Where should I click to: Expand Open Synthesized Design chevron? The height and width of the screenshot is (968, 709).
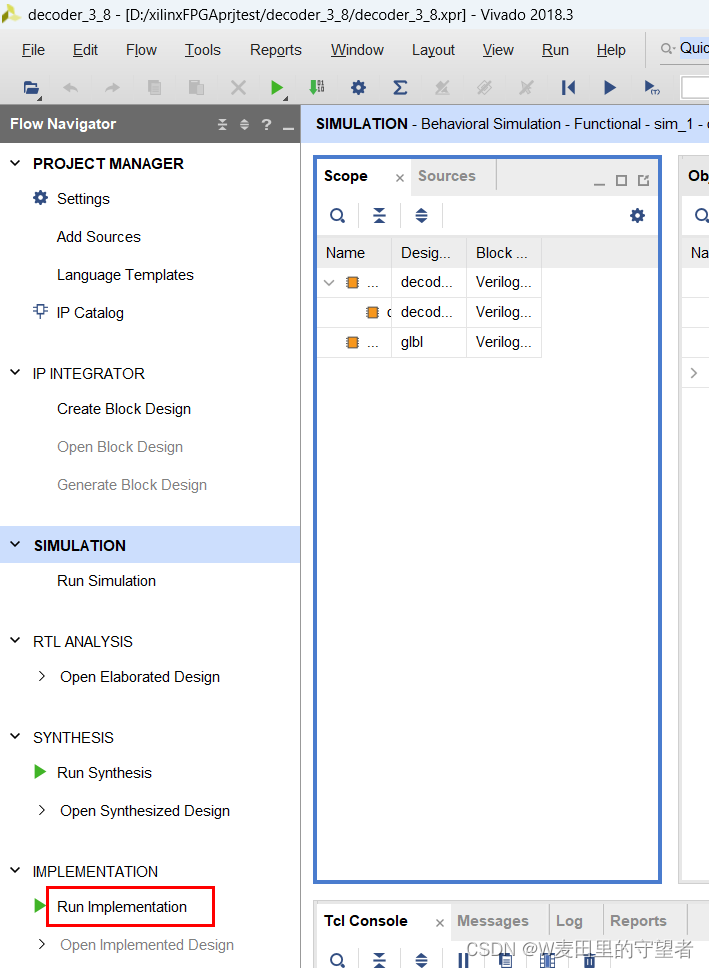41,811
